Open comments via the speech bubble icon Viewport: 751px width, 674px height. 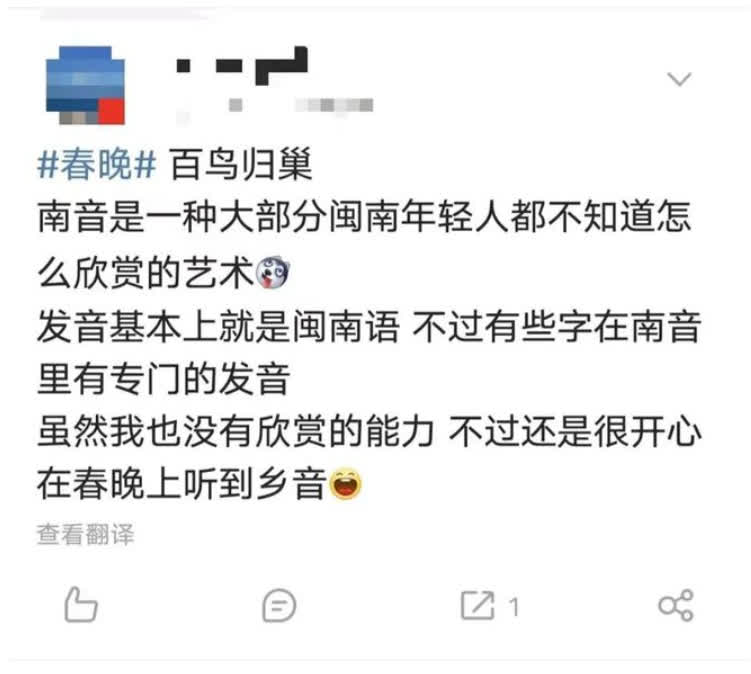click(279, 606)
